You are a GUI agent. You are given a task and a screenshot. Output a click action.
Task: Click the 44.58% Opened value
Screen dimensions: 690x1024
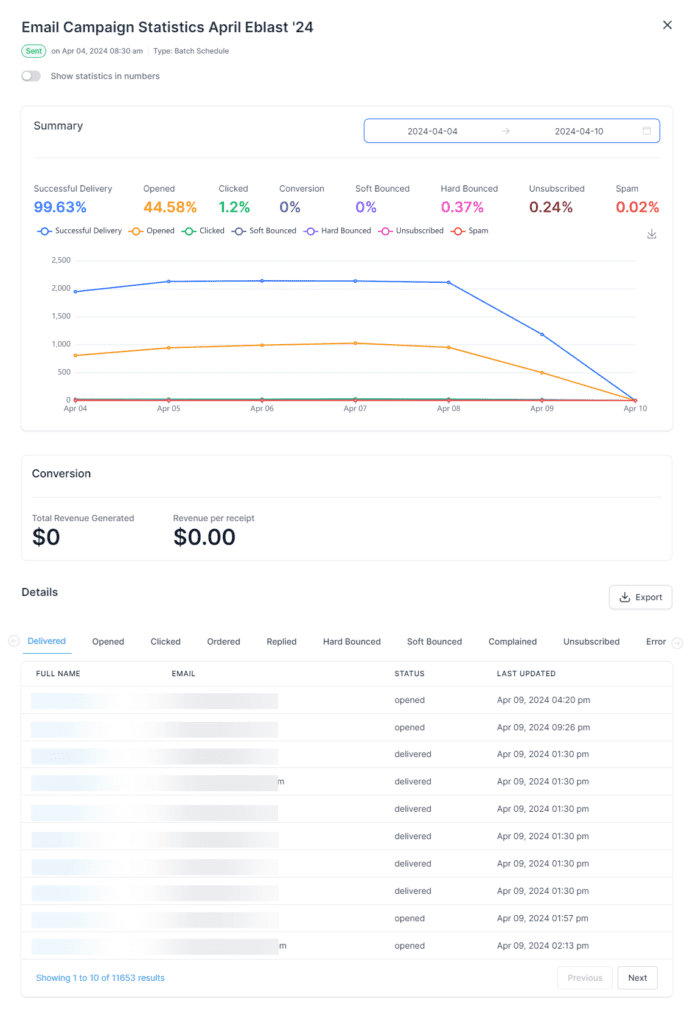[170, 207]
